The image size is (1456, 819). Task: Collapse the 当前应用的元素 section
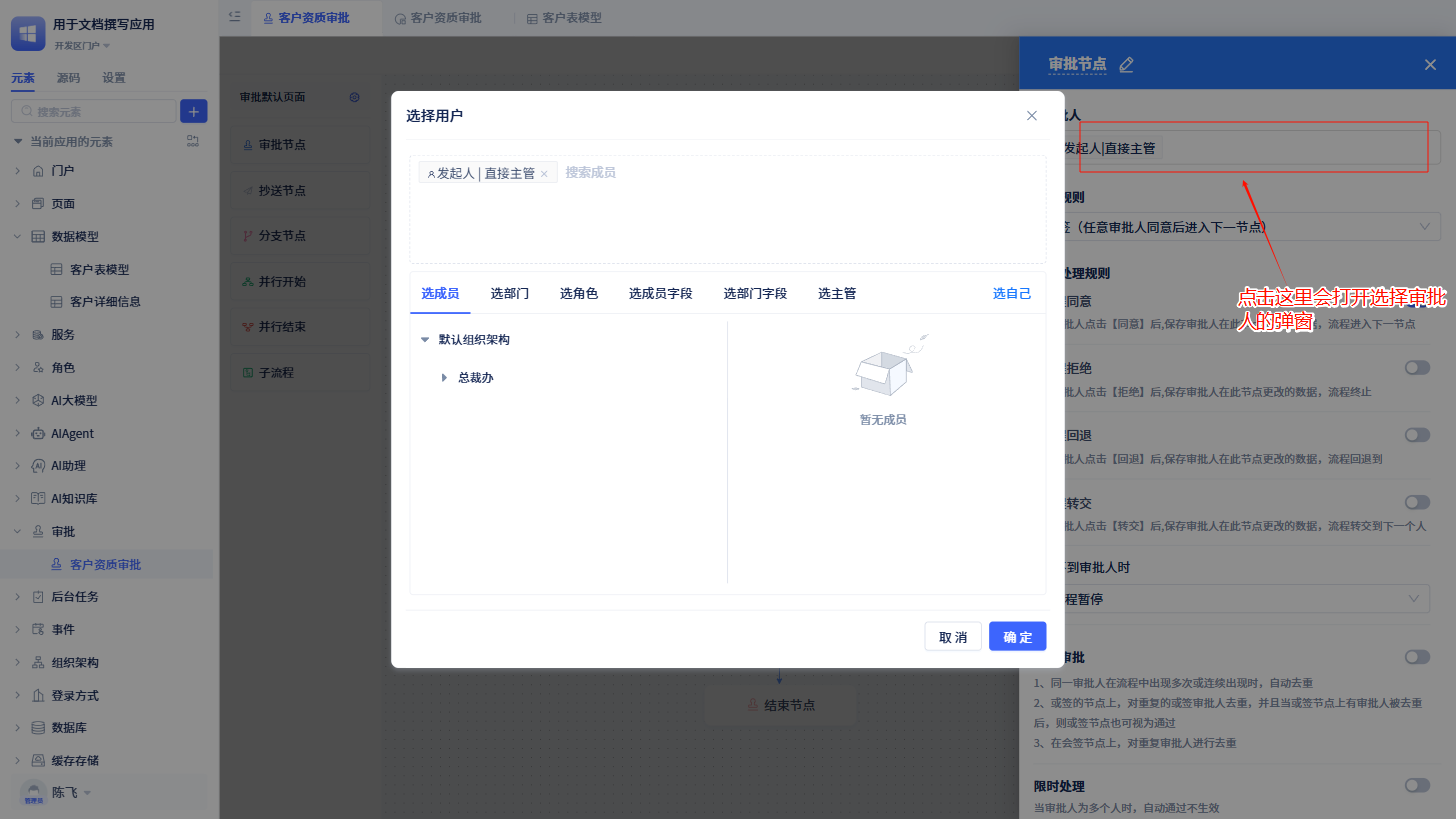coord(18,141)
